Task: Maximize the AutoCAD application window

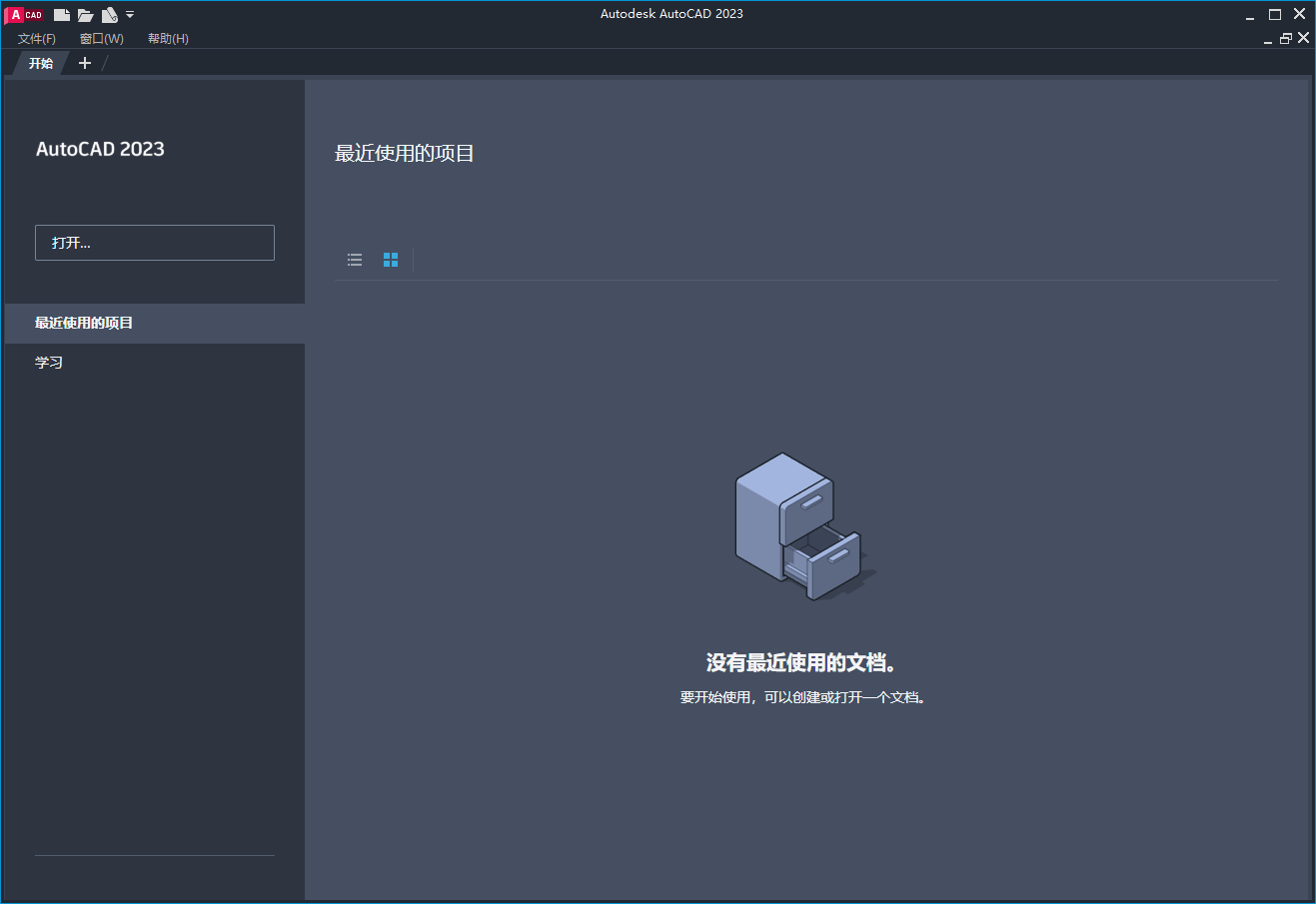Action: (1275, 15)
